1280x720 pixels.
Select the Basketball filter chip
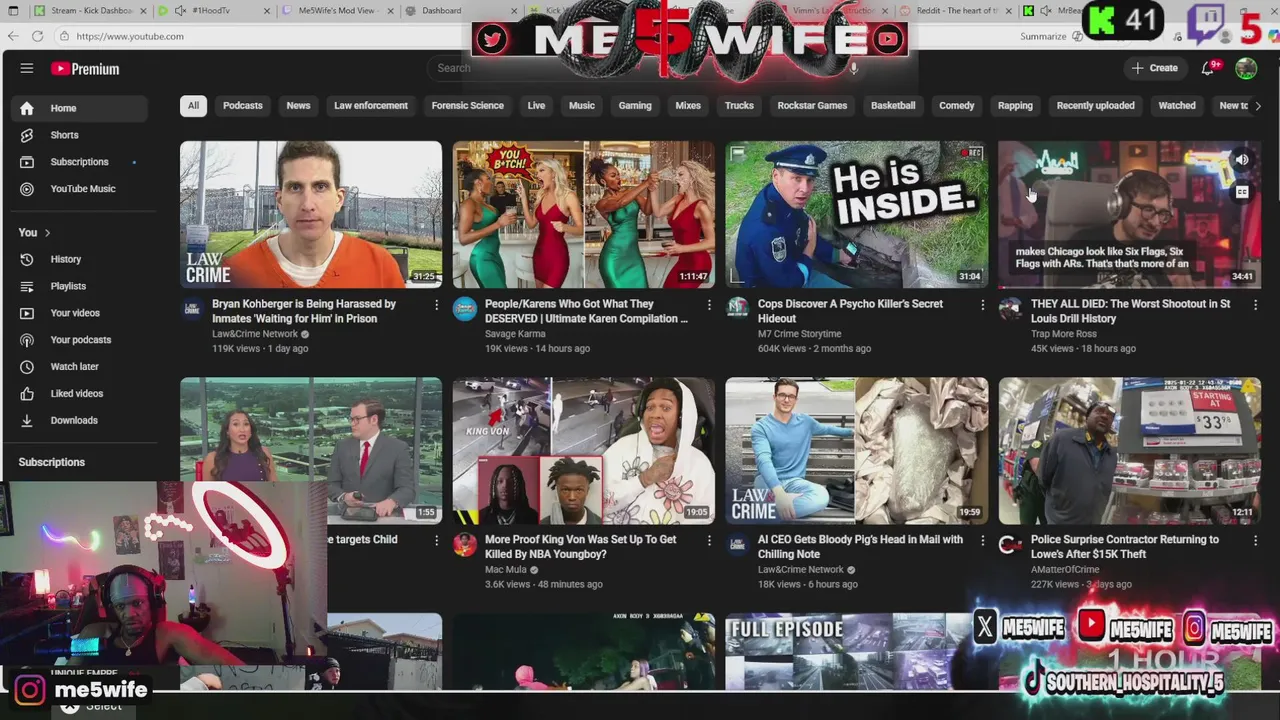[x=893, y=106]
